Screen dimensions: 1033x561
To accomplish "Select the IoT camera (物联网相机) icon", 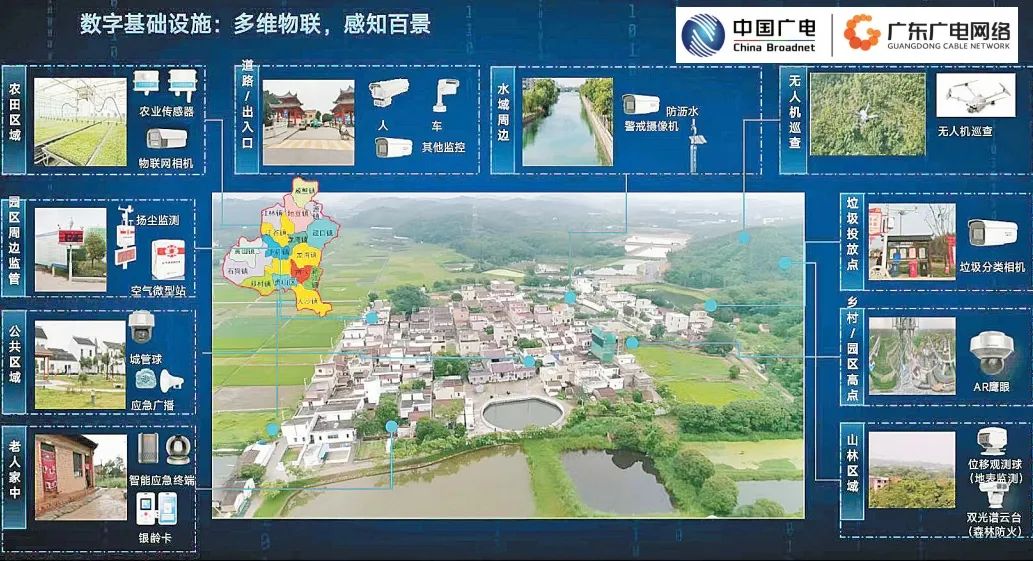I will (166, 139).
